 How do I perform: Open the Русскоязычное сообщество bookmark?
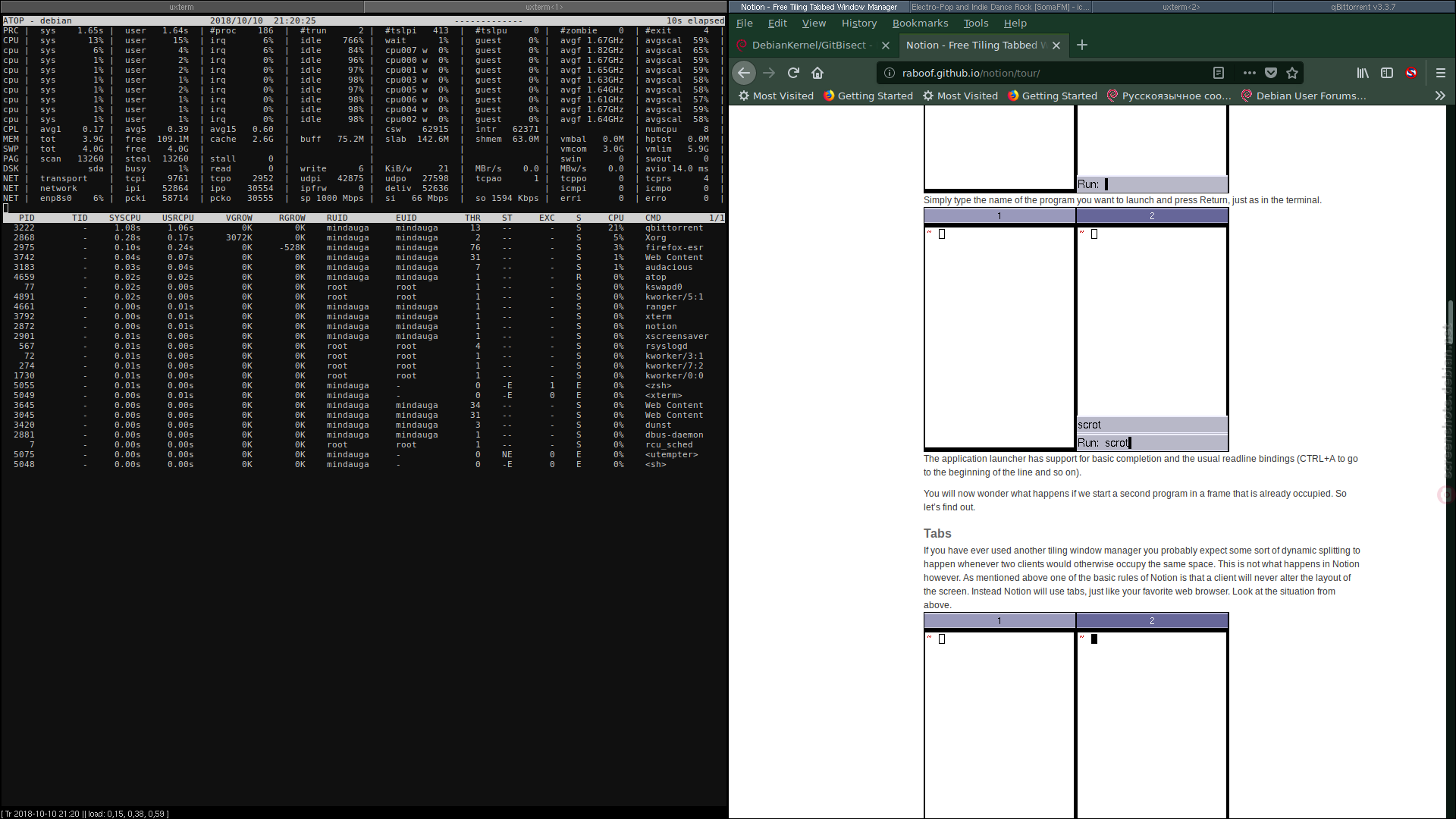coord(1169,96)
